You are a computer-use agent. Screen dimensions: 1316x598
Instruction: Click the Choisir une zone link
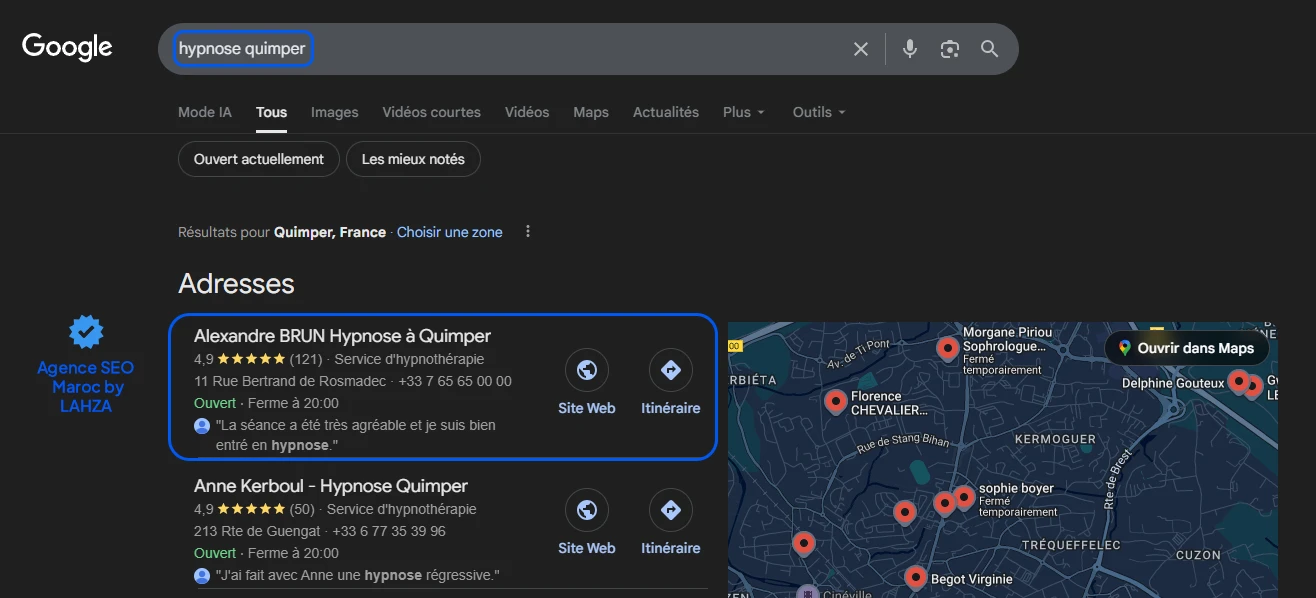pyautogui.click(x=450, y=232)
